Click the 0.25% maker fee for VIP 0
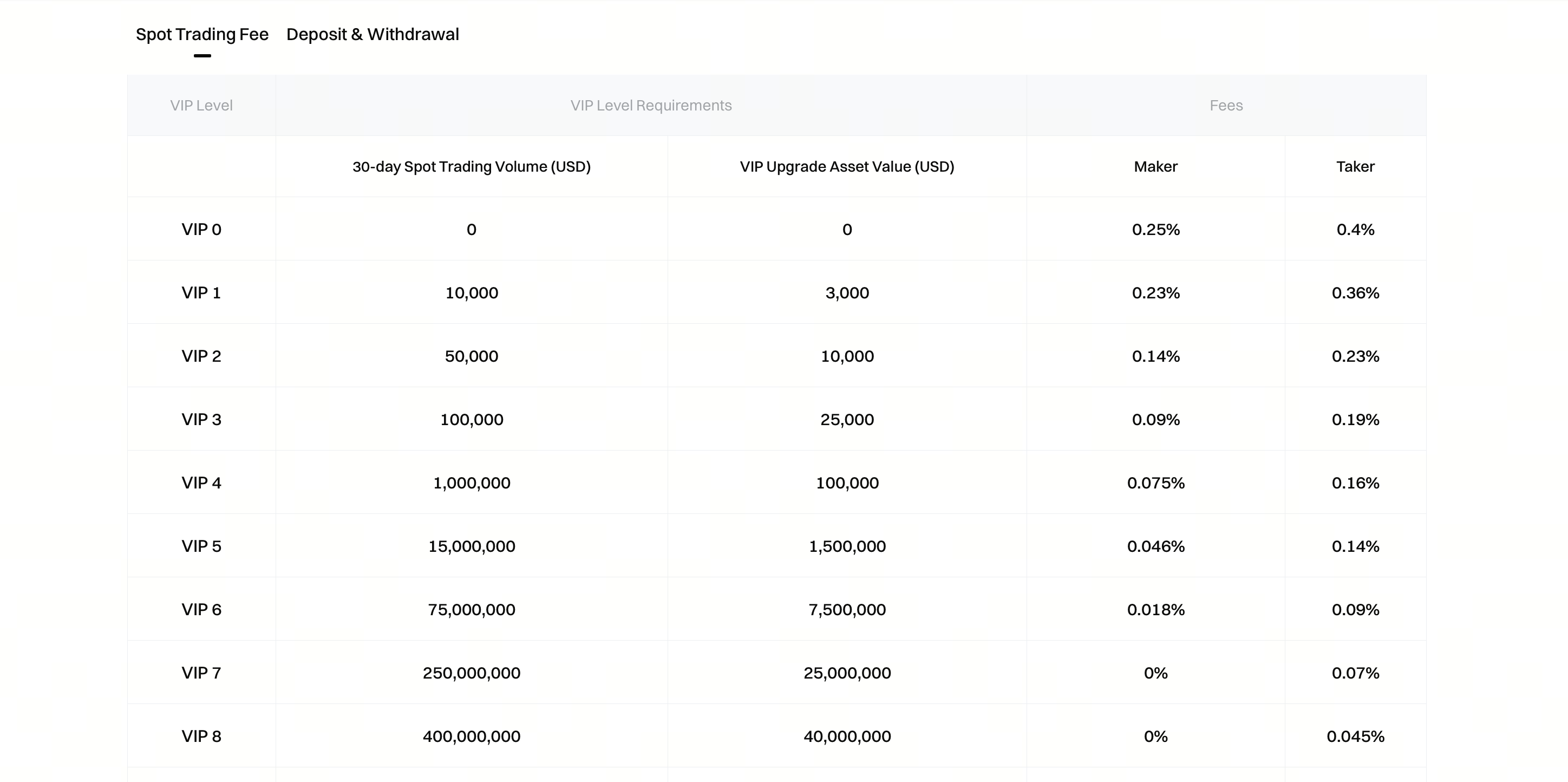Viewport: 1568px width, 782px height. pyautogui.click(x=1156, y=230)
